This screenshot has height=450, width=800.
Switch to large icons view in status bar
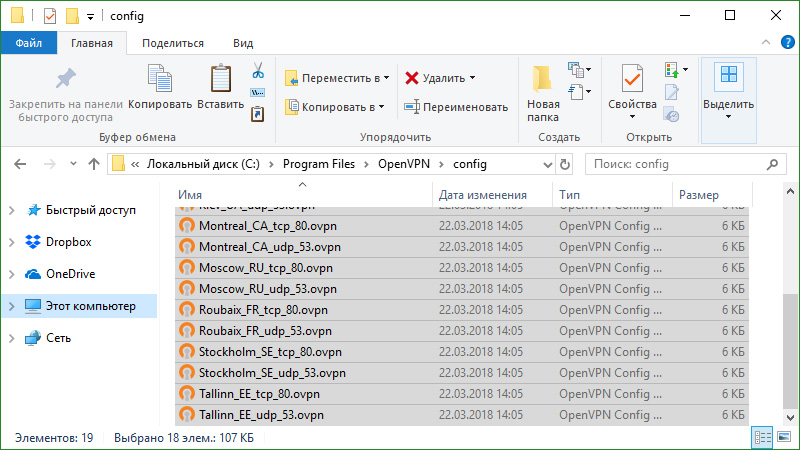point(785,438)
